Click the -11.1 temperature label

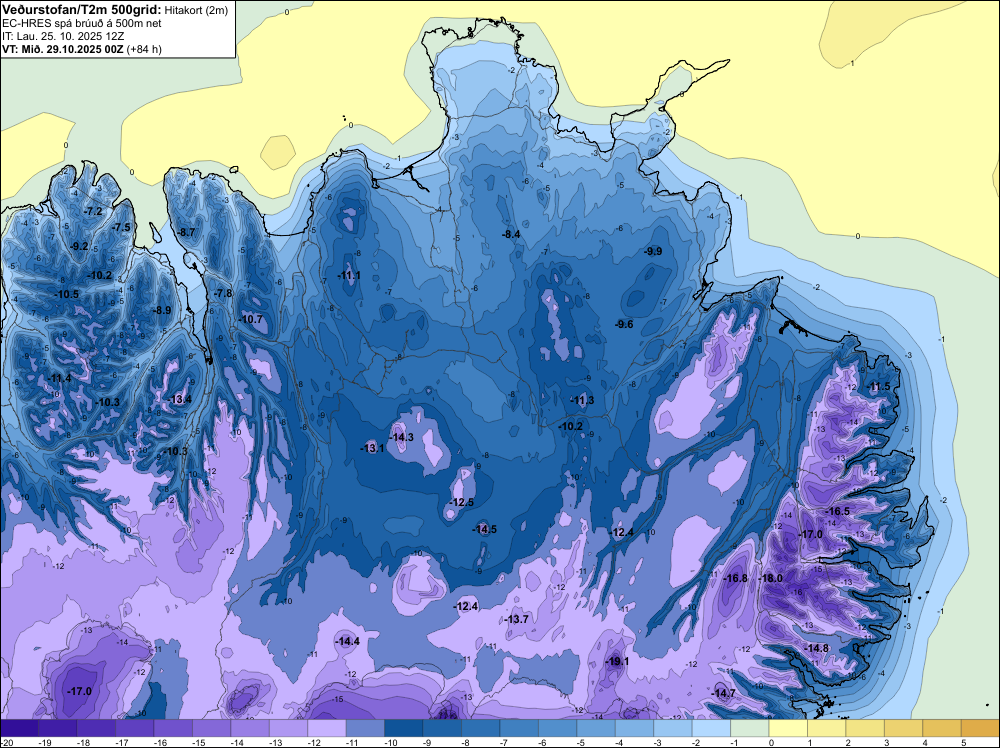coord(349,275)
